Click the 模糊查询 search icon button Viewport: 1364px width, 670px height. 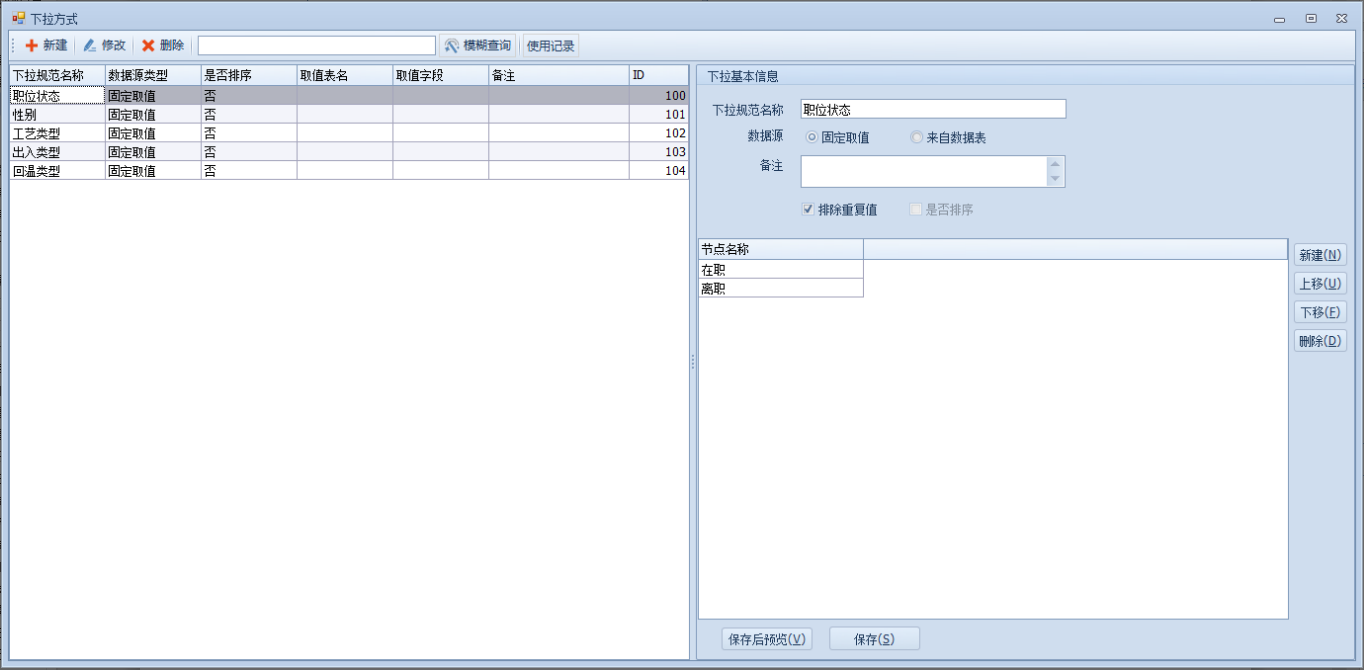pos(452,45)
